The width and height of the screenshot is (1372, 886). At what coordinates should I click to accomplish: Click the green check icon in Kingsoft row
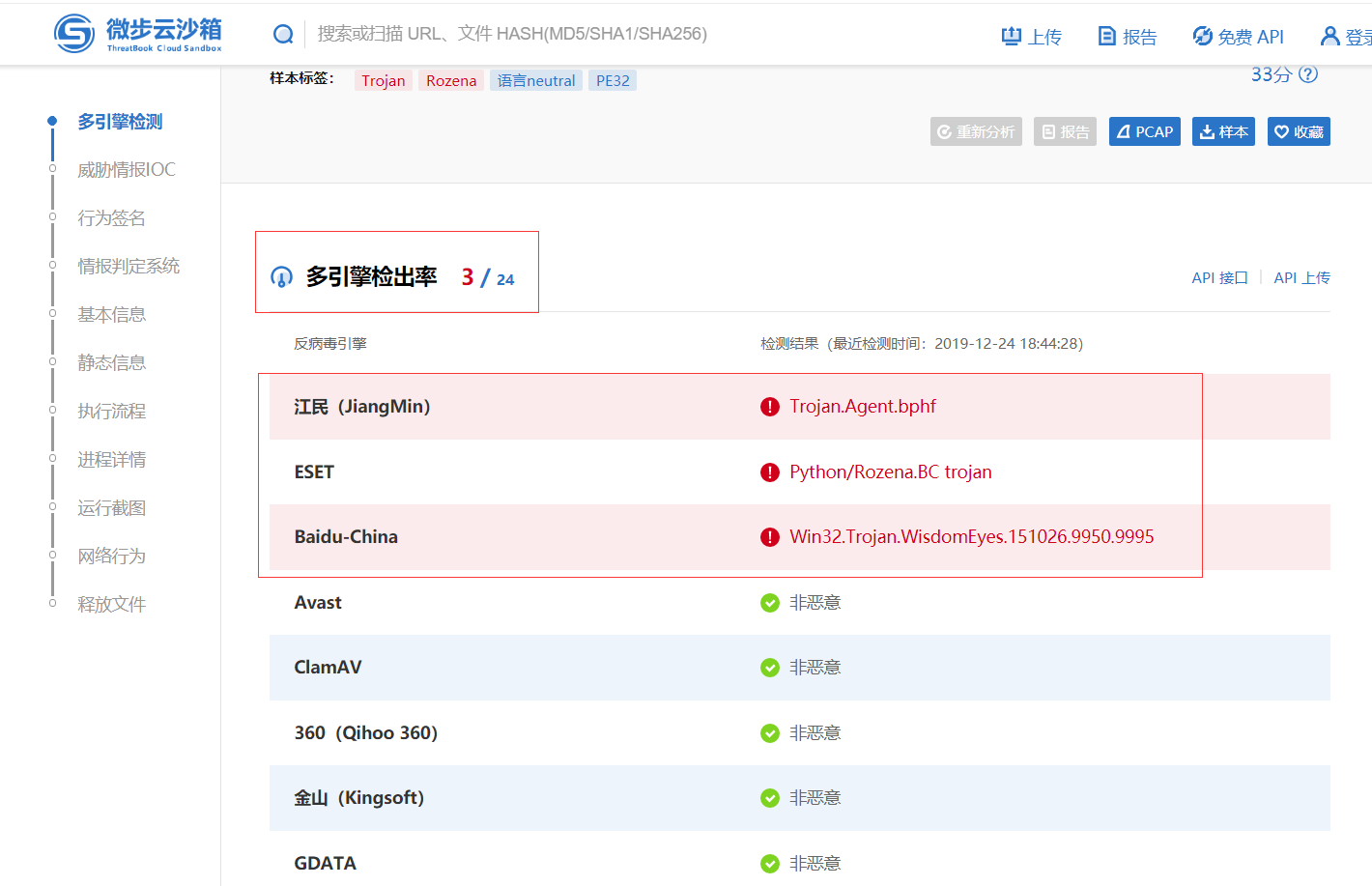770,798
